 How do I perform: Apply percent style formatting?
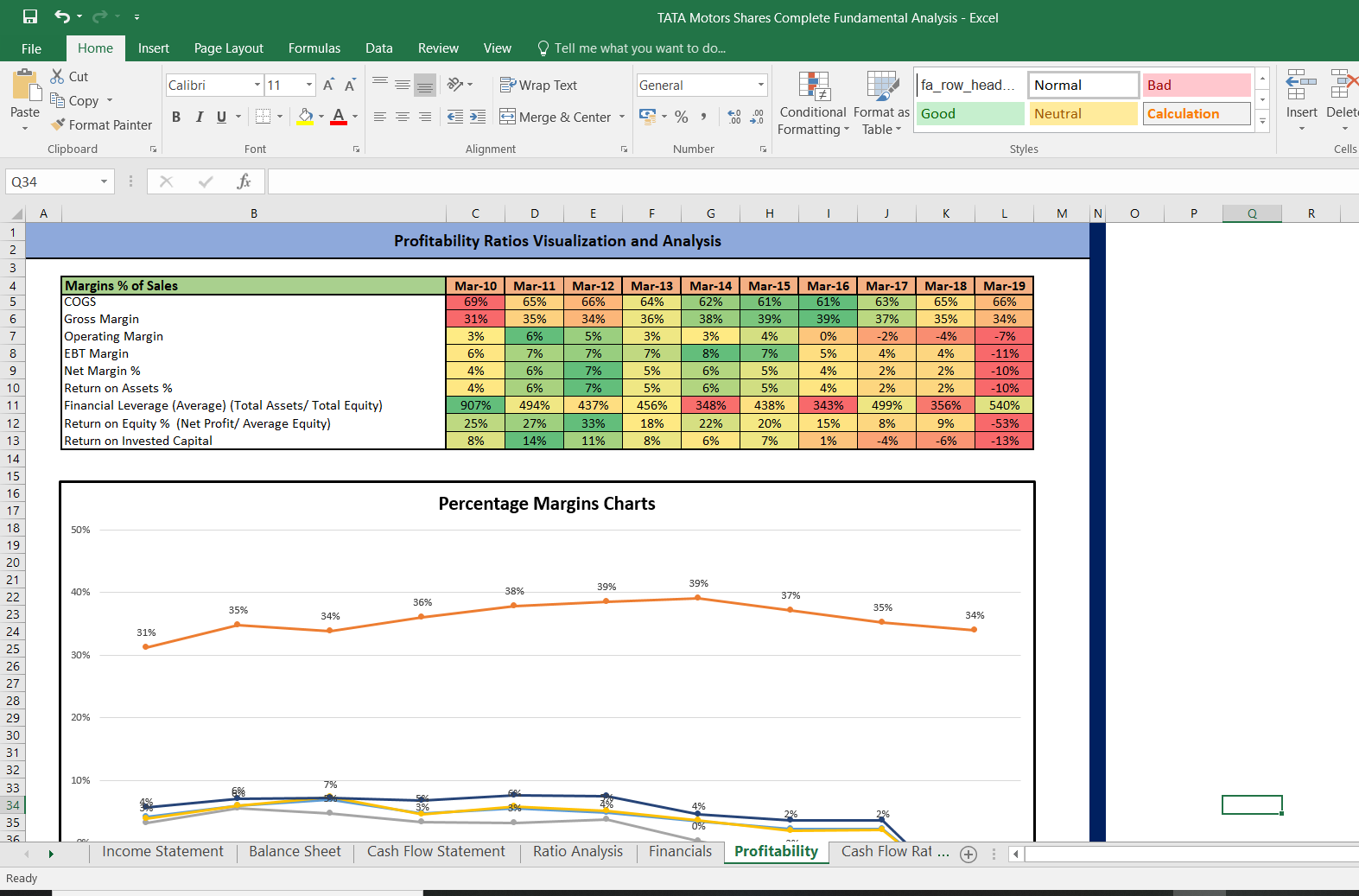[682, 117]
